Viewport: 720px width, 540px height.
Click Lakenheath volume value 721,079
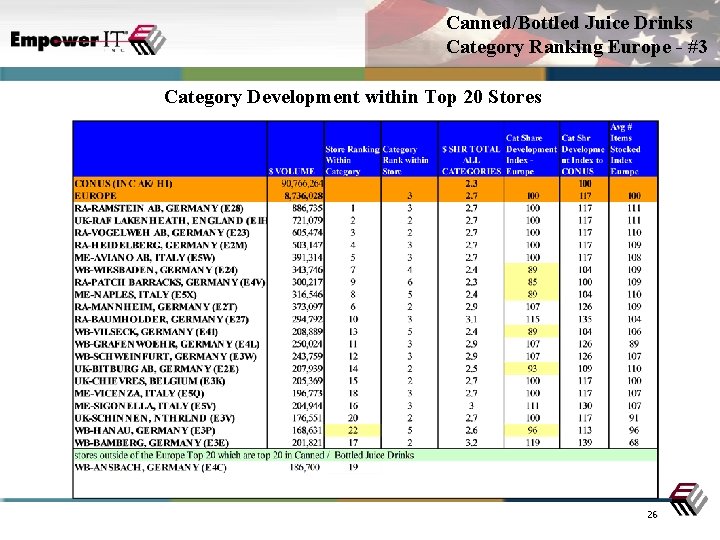coord(308,220)
